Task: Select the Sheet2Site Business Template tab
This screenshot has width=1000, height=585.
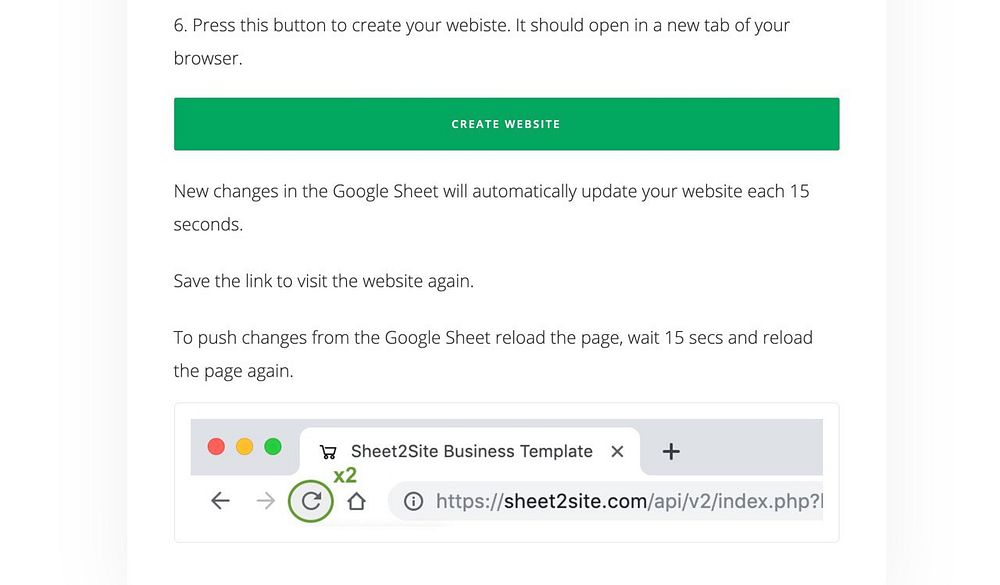Action: tap(472, 451)
